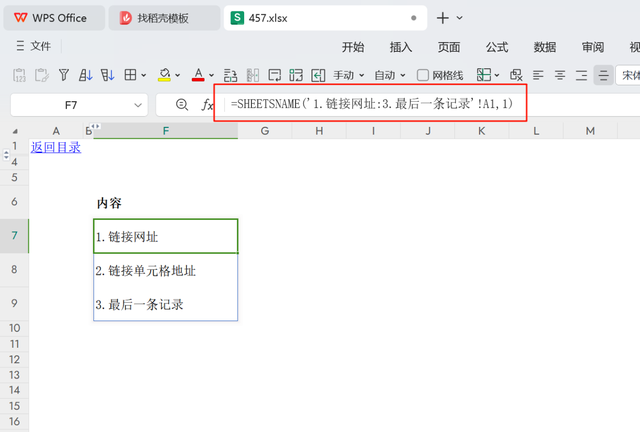
Task: Click the green row-column layout icon
Action: 296,75
